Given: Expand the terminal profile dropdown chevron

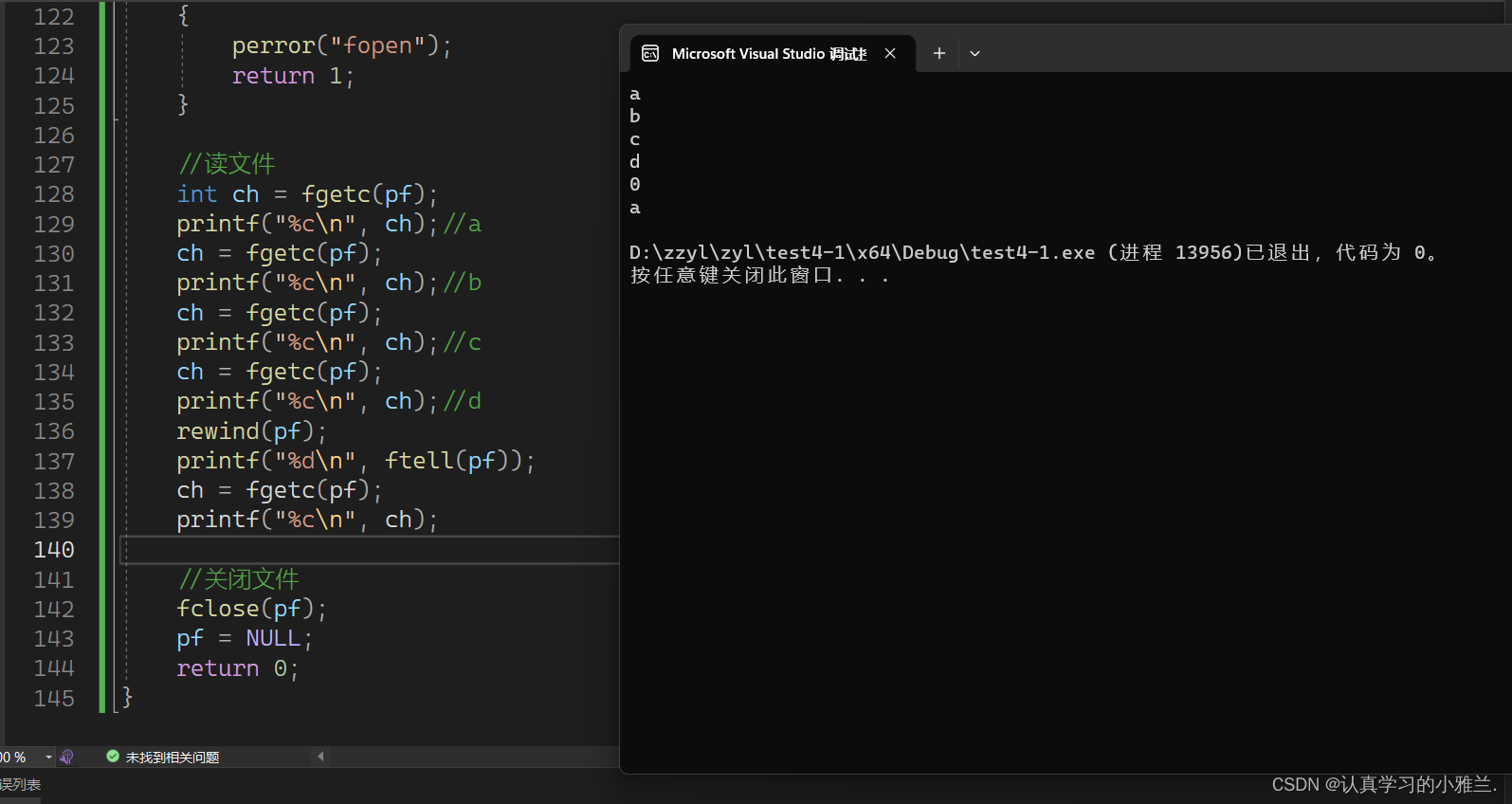Looking at the screenshot, I should [975, 54].
